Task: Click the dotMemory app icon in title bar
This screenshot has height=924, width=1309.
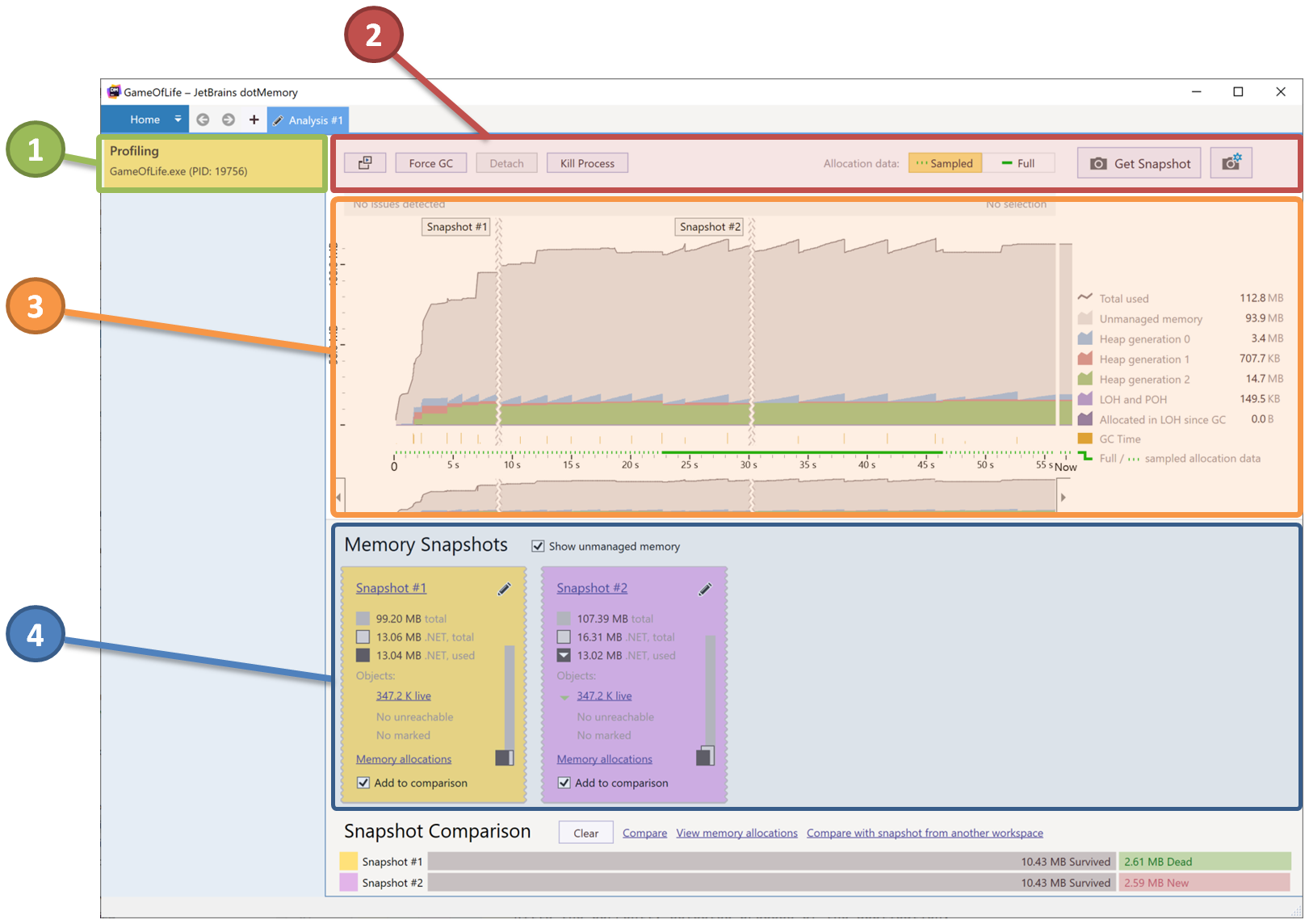Action: coord(114,91)
